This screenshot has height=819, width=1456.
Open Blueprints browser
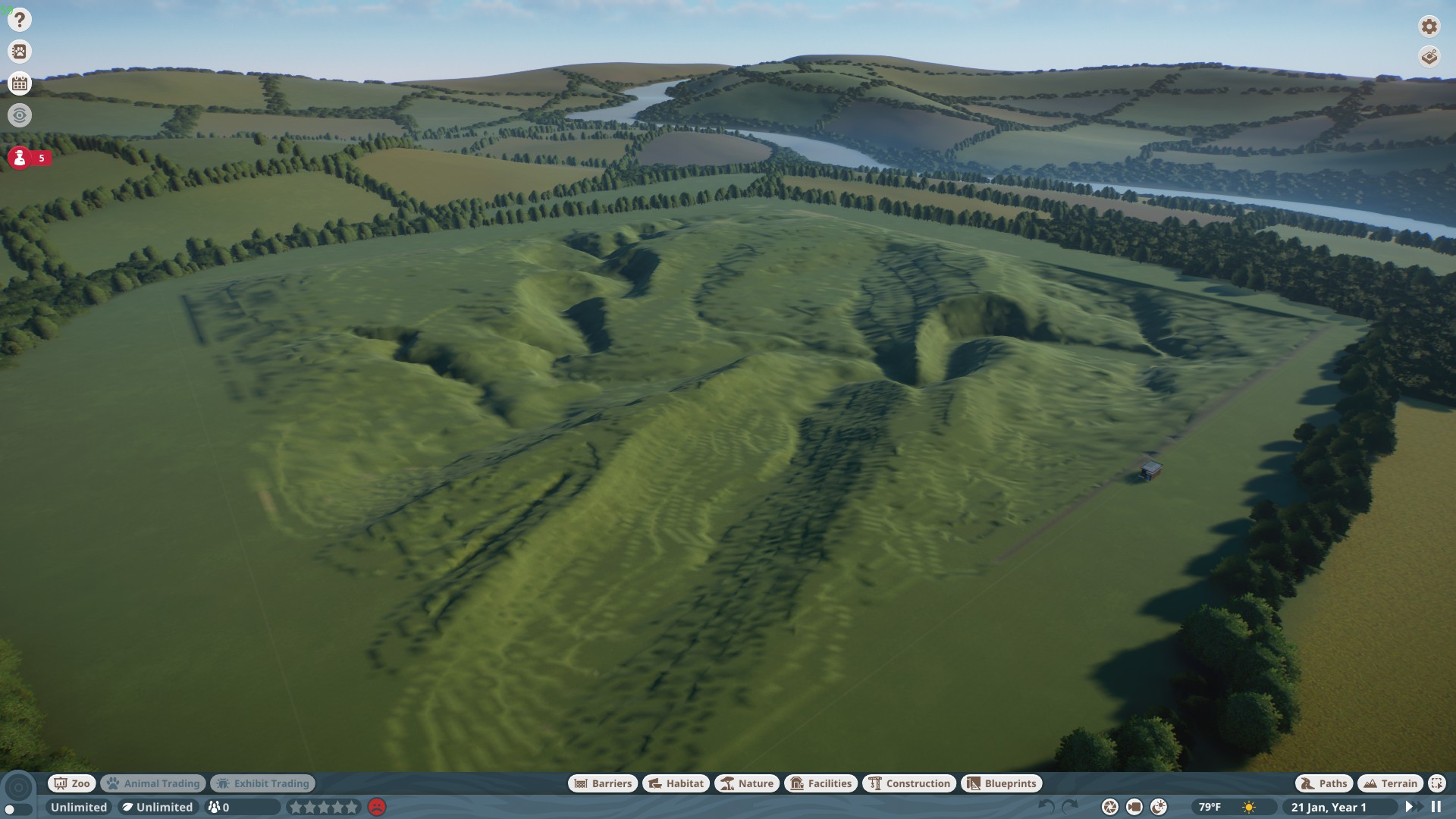point(1001,783)
